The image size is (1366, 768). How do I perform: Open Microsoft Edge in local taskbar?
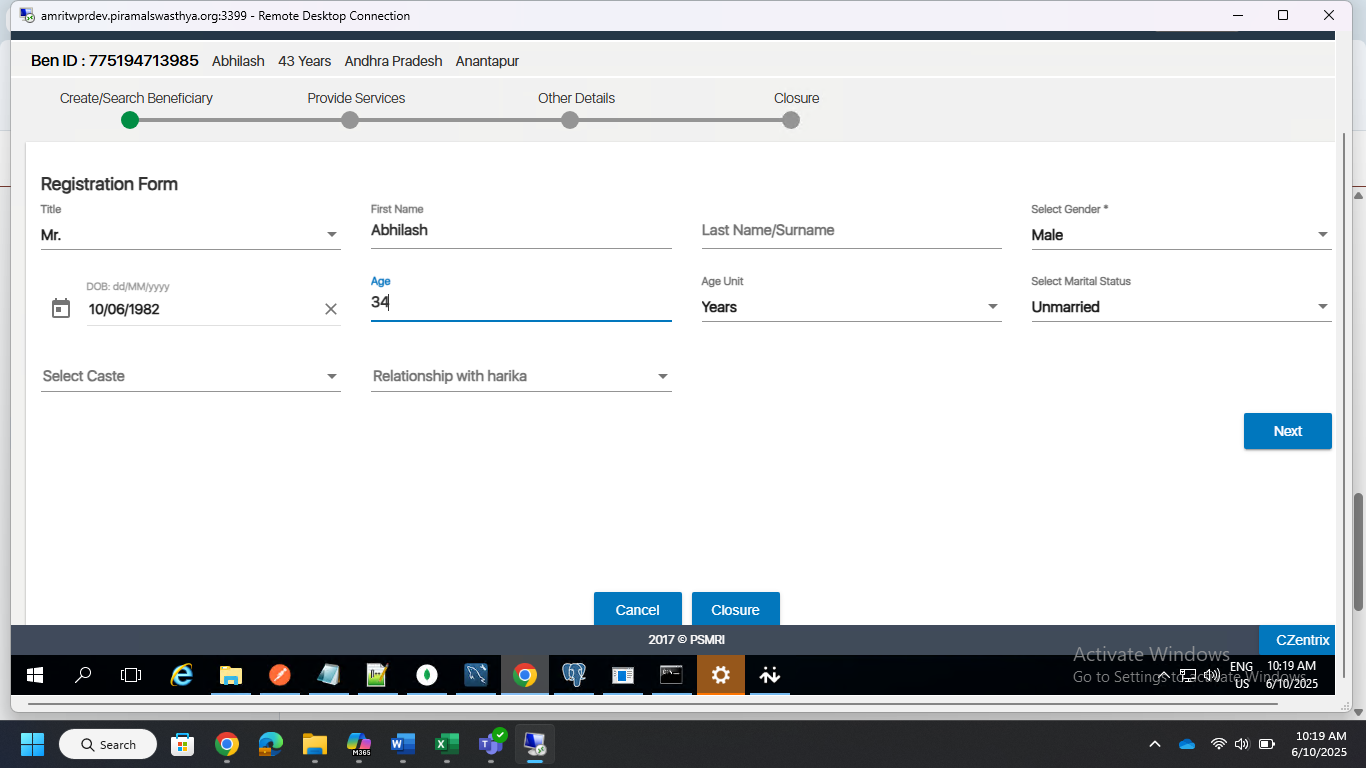click(271, 744)
